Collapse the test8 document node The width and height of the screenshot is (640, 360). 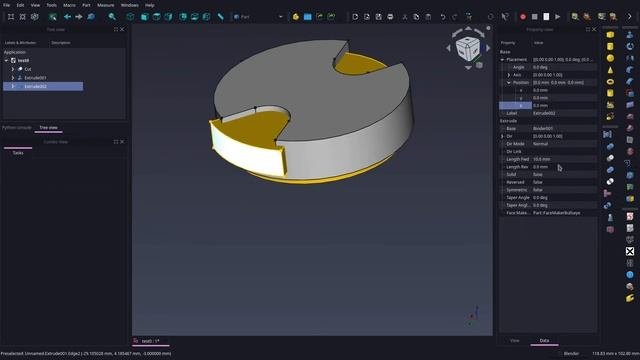click(6, 60)
